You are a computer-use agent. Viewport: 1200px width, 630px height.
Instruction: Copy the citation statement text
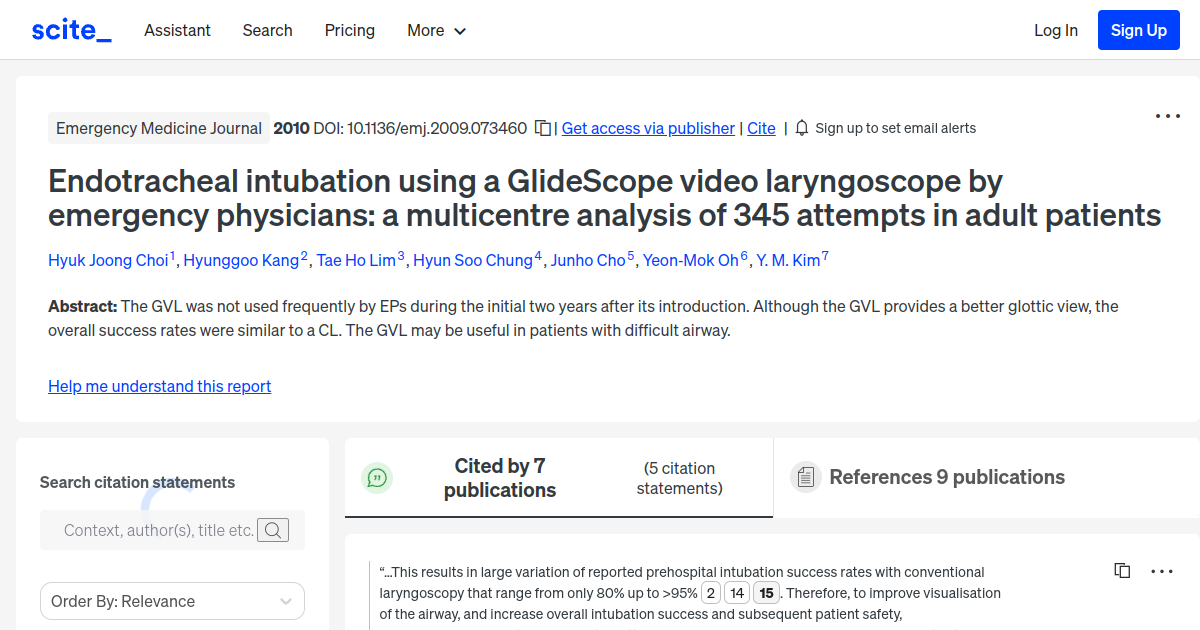[1122, 570]
